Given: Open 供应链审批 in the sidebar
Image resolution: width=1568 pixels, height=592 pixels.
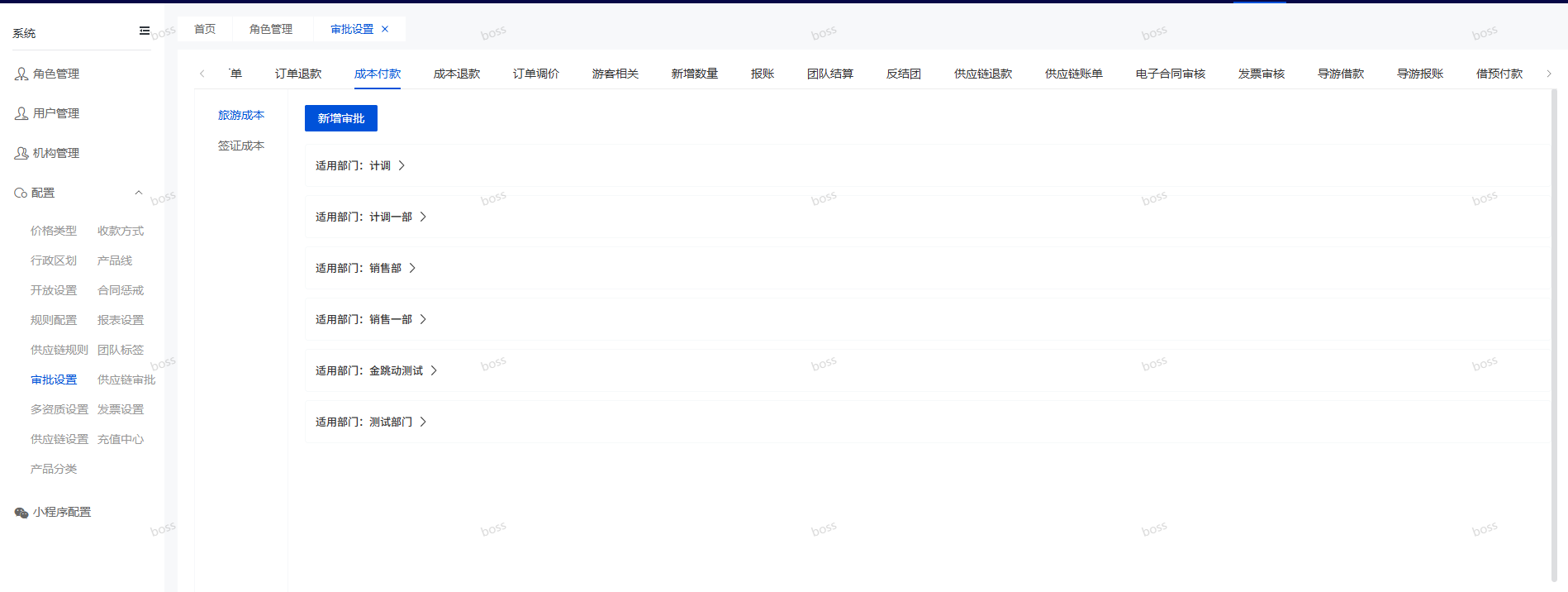Looking at the screenshot, I should tap(126, 380).
